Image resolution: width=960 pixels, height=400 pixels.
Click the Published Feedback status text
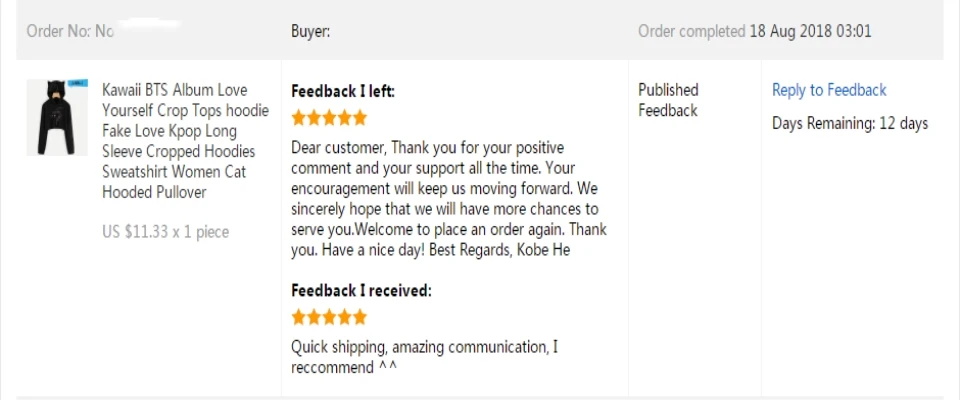point(669,100)
